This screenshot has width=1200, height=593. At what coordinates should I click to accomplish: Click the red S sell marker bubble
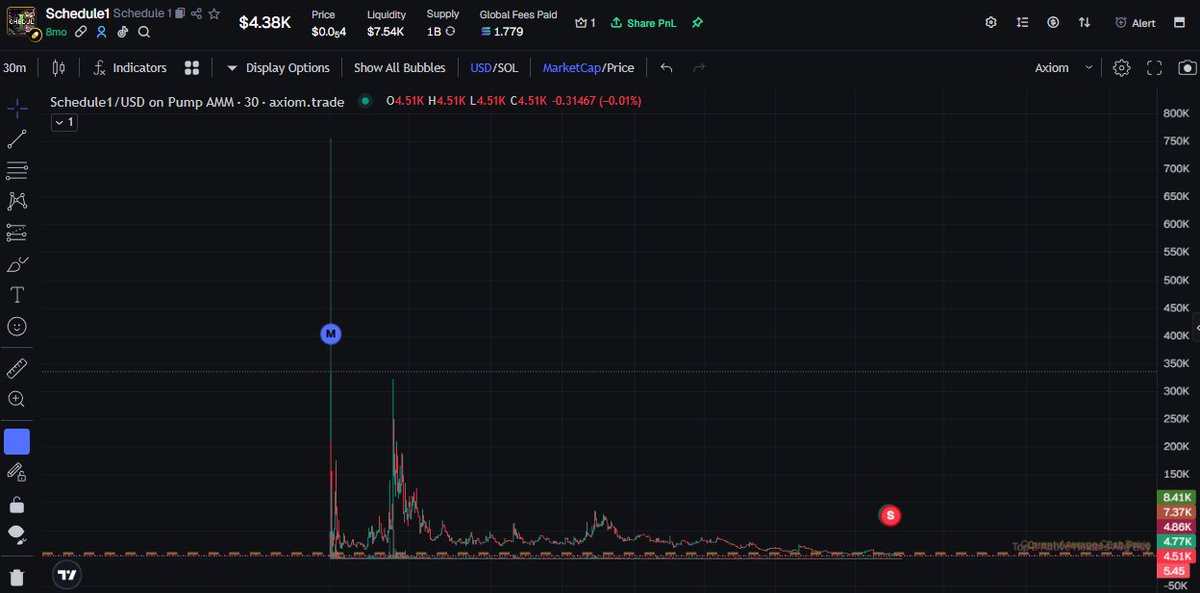[x=890, y=515]
